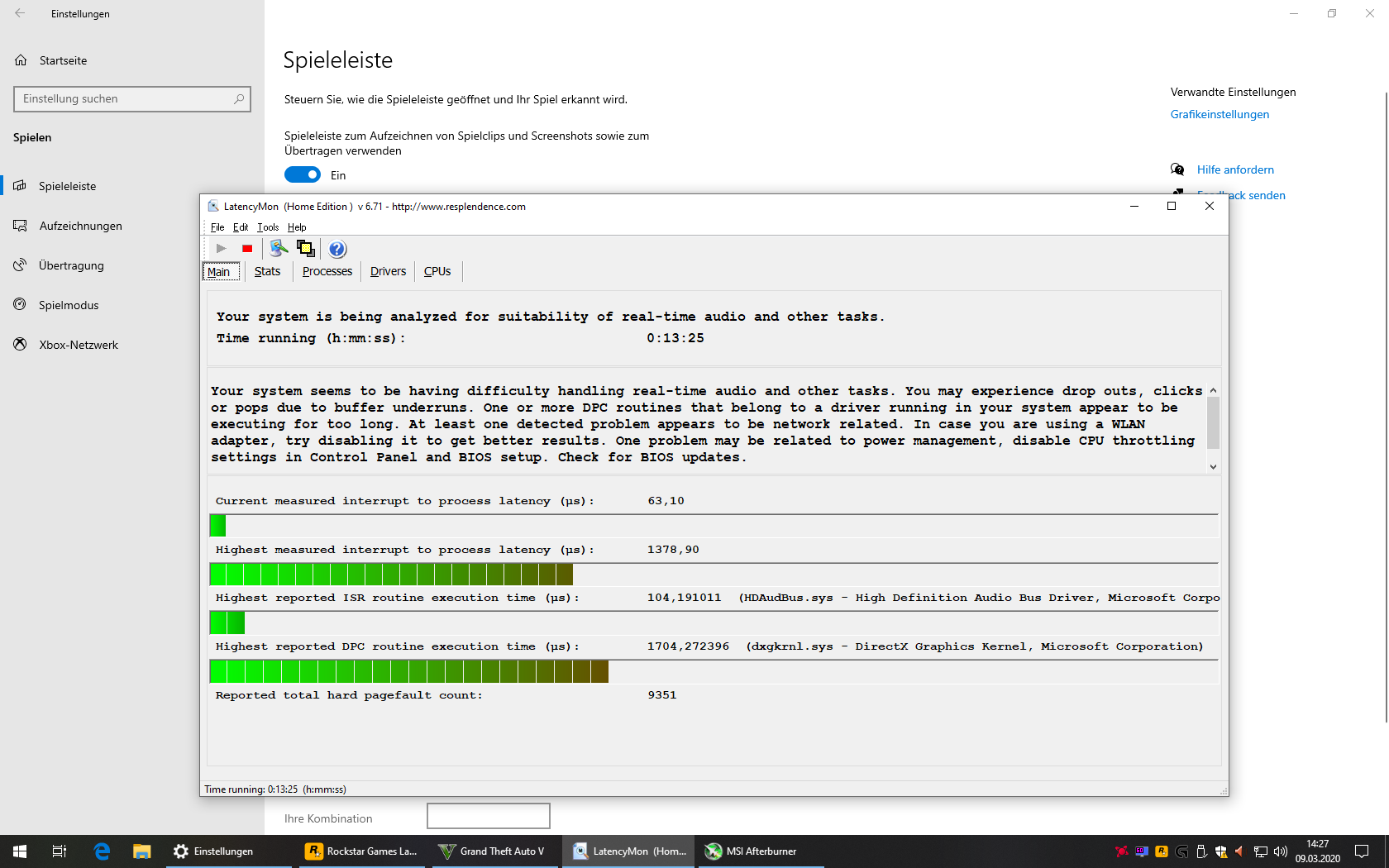Switch to MSI Afterburner taskbar button
This screenshot has height=868, width=1389.
click(x=761, y=851)
